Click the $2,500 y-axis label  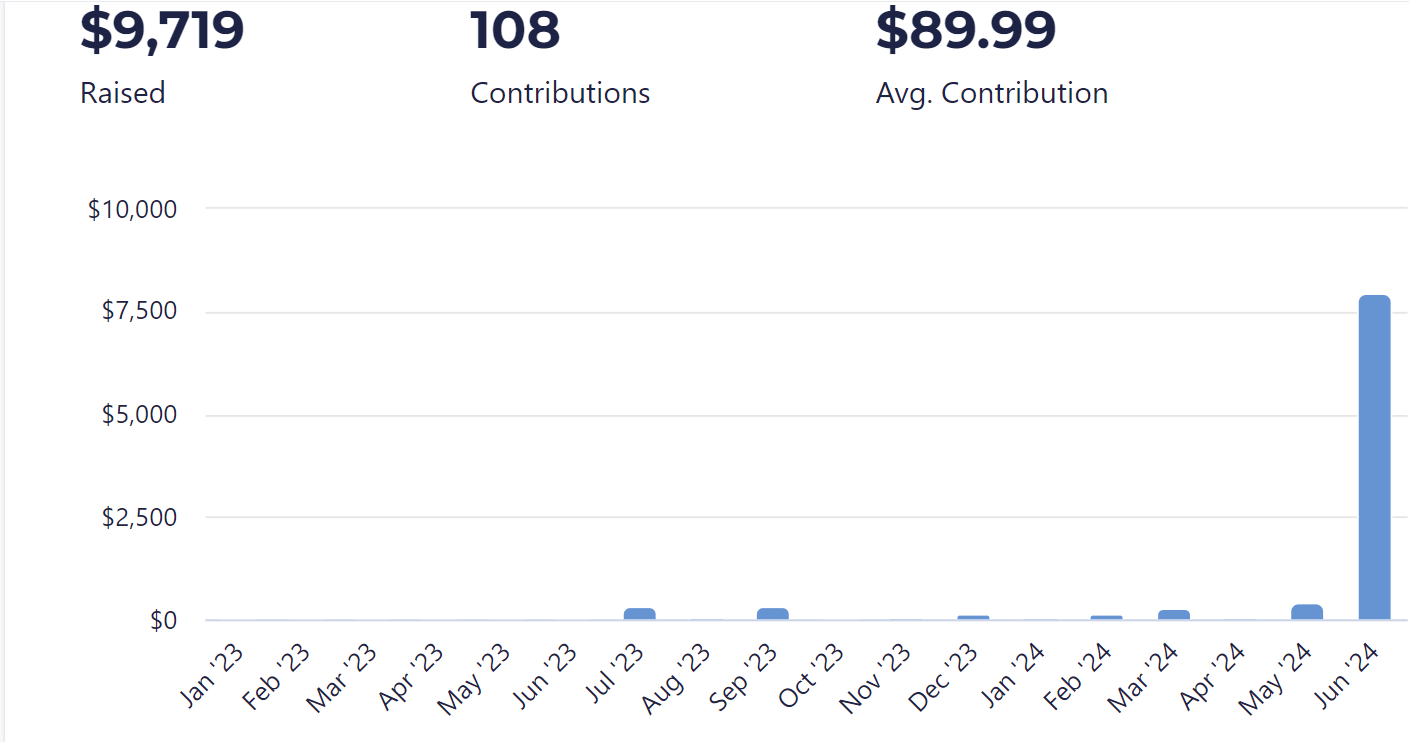coord(139,517)
